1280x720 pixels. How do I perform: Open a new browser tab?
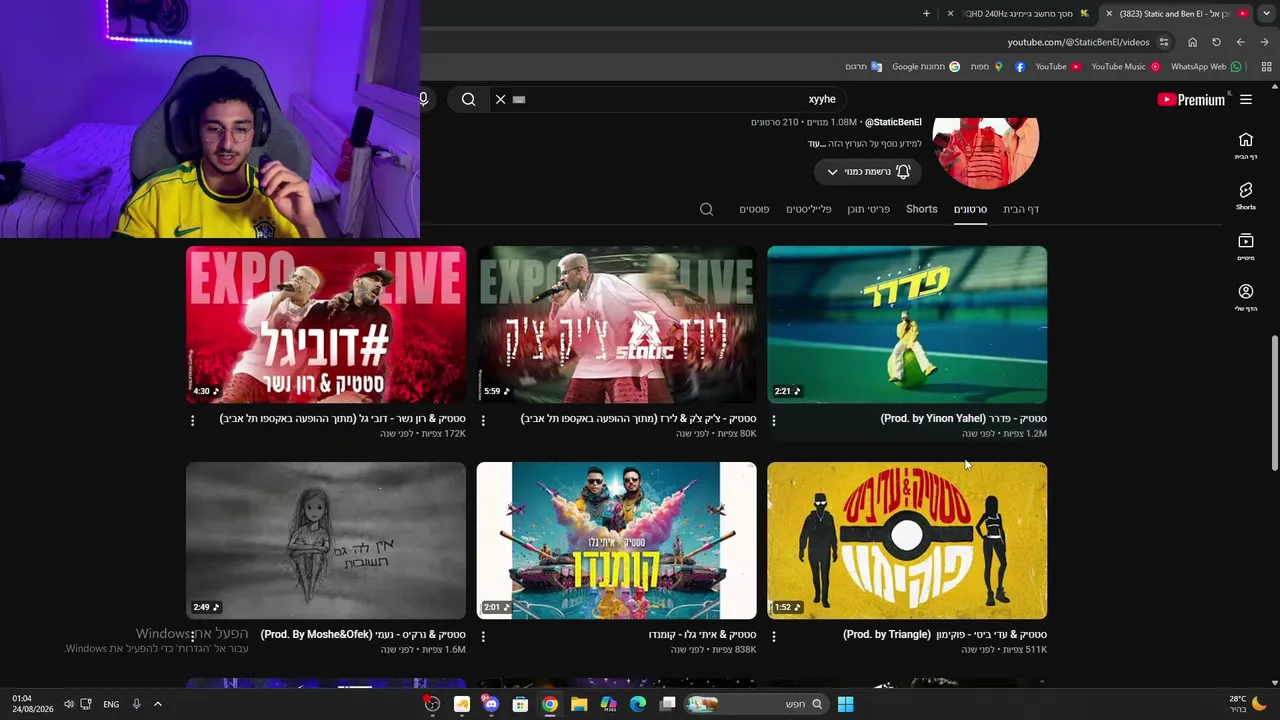(926, 13)
